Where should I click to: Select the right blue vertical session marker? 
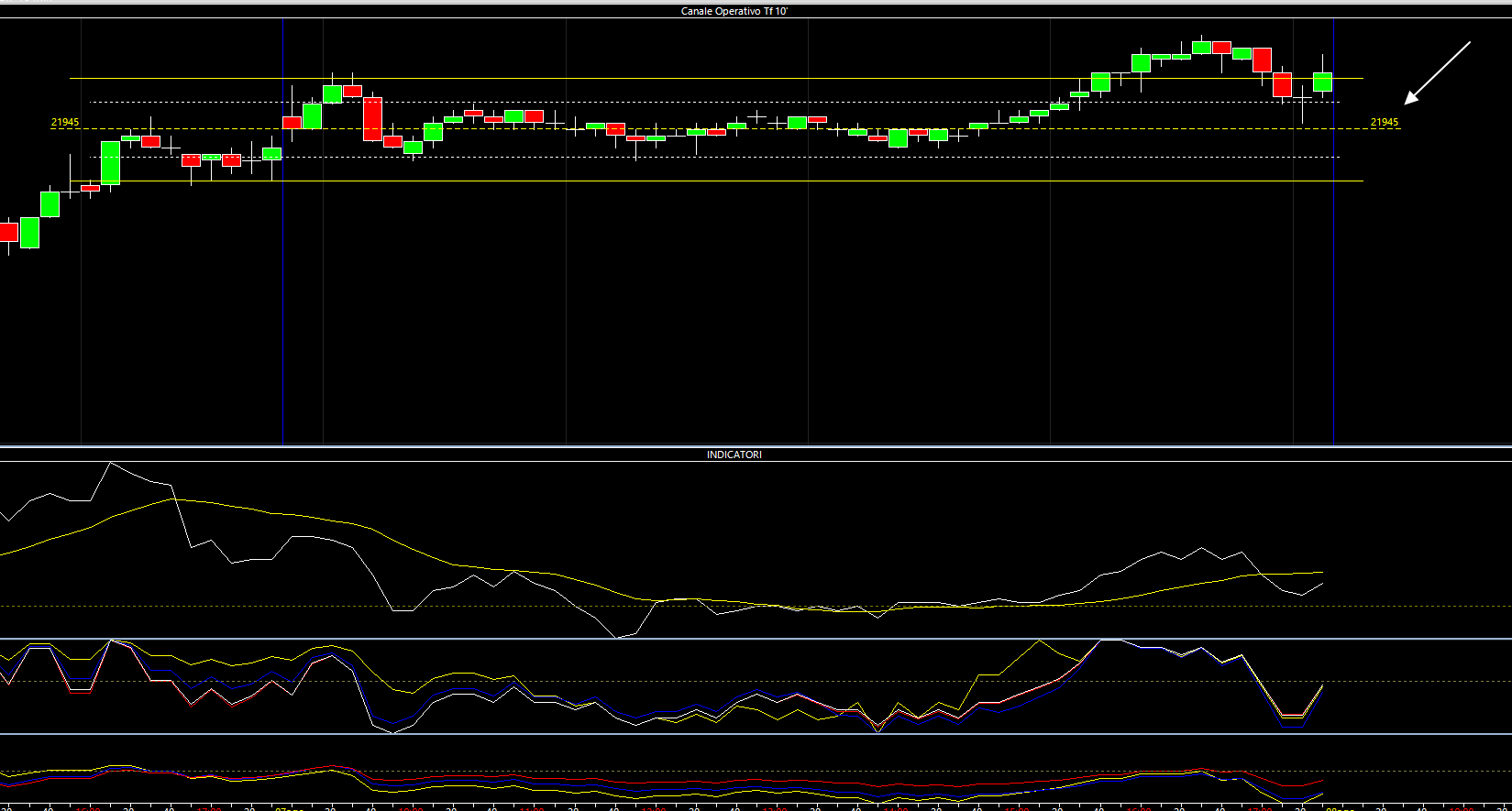[1333, 231]
